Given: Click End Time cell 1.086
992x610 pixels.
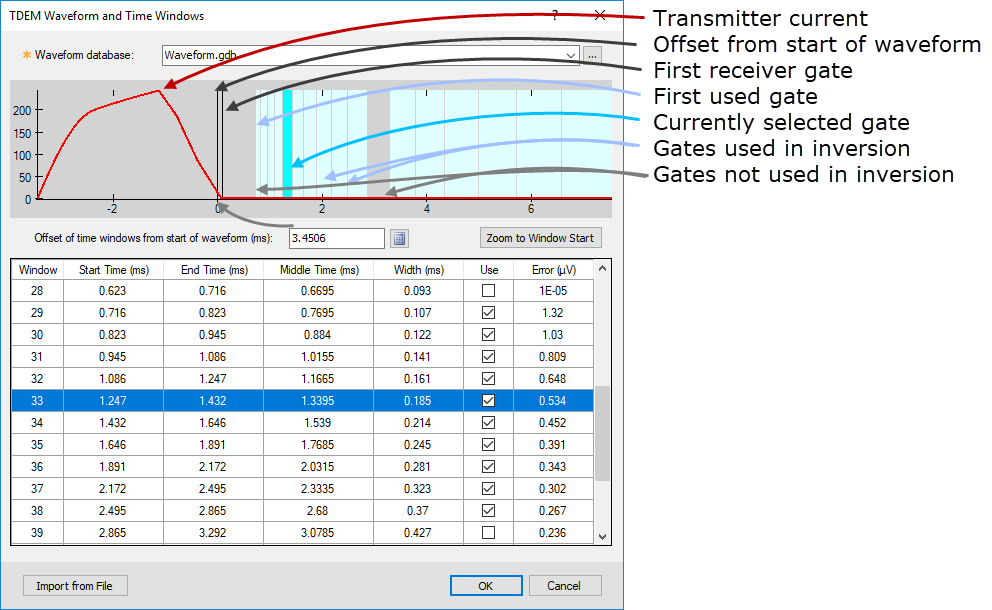Looking at the screenshot, I should (213, 357).
